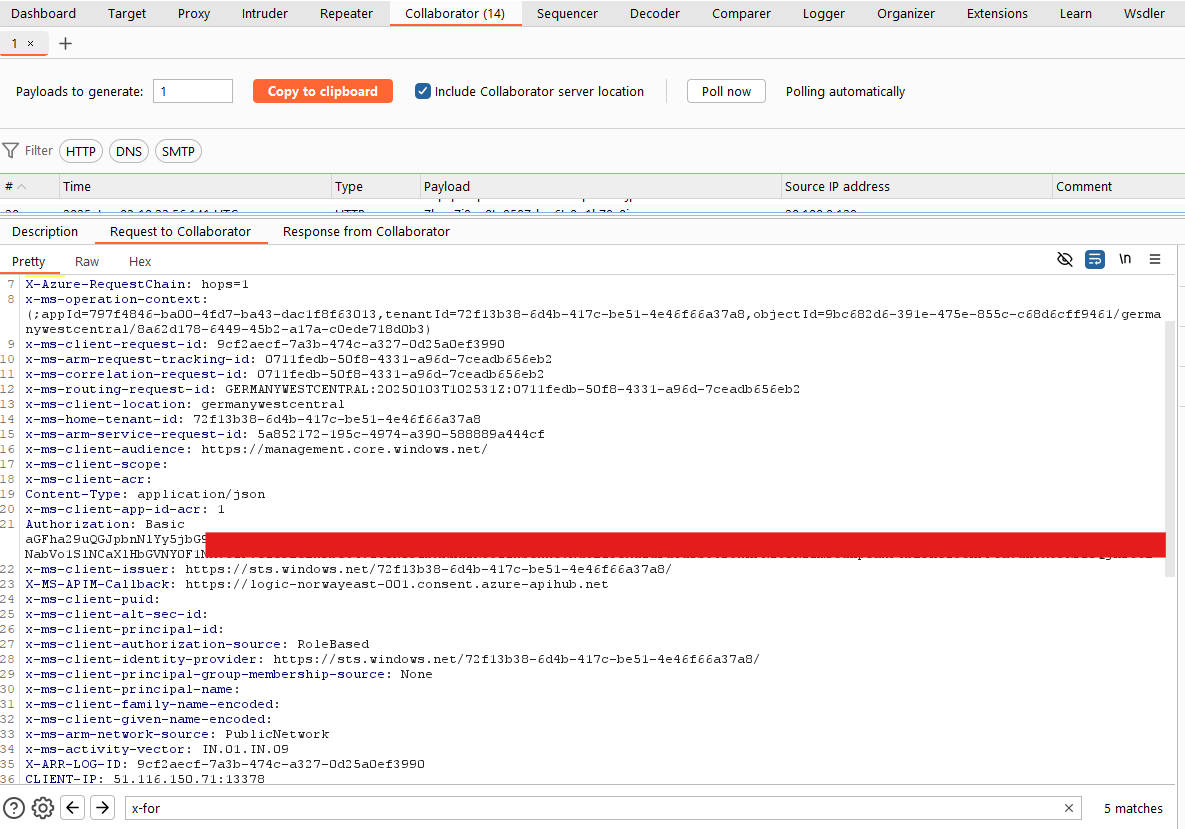Go to previous search match
Viewport: 1185px width, 829px height.
(73, 808)
